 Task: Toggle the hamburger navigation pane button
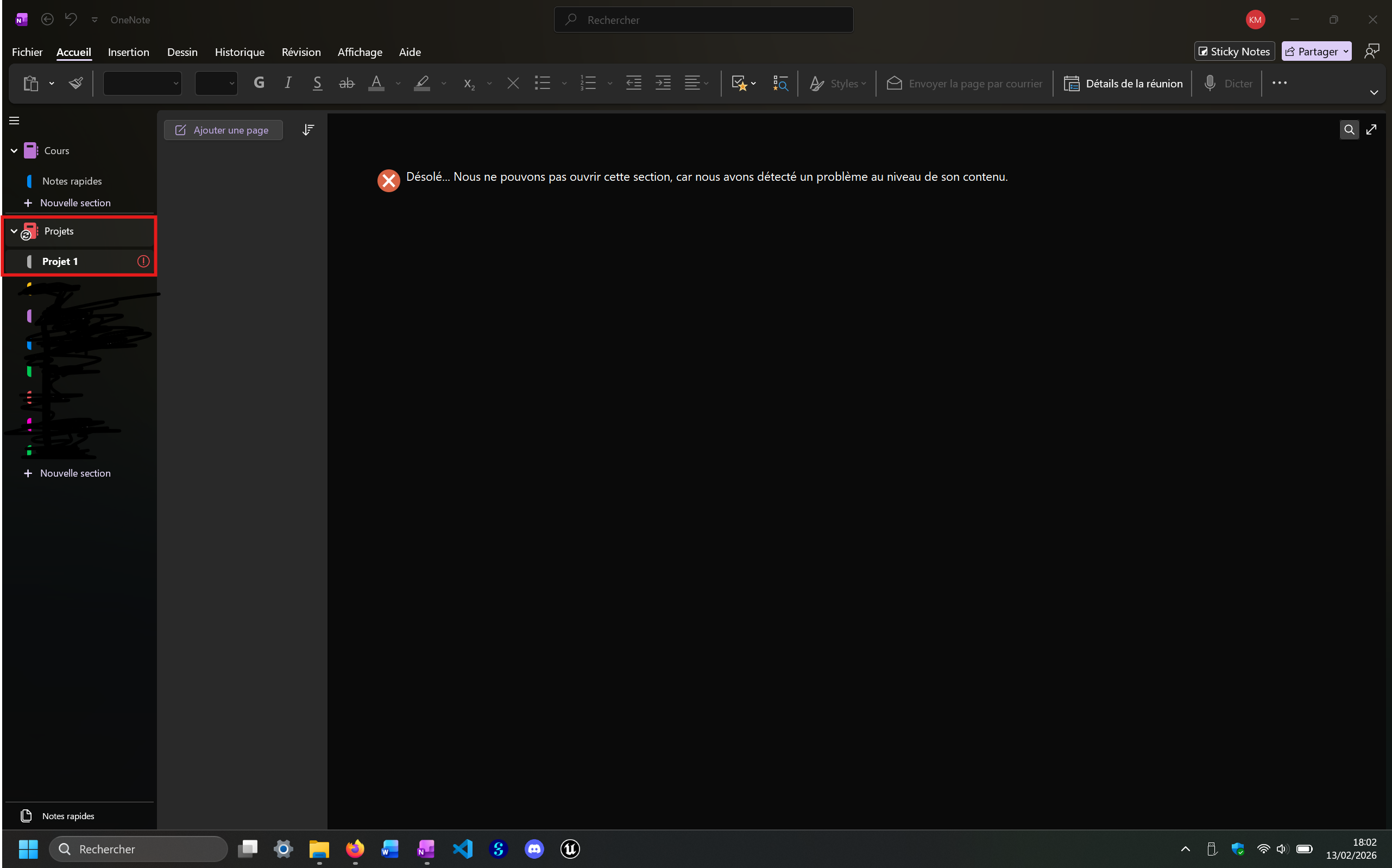14,121
